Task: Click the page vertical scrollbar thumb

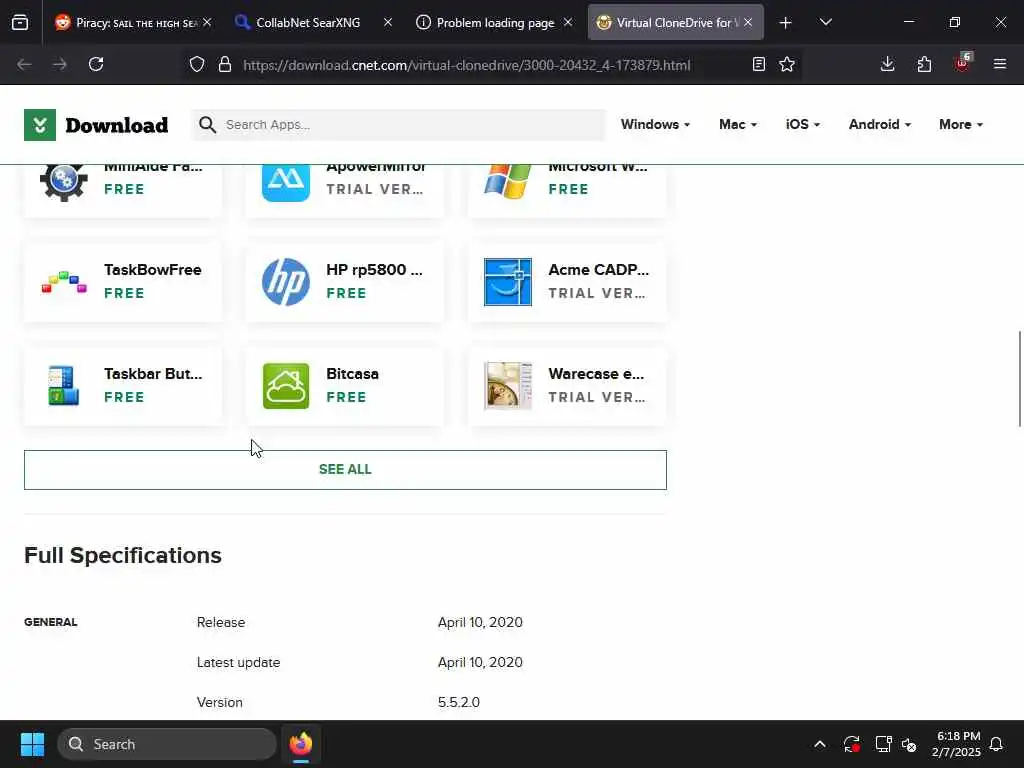Action: 1019,379
